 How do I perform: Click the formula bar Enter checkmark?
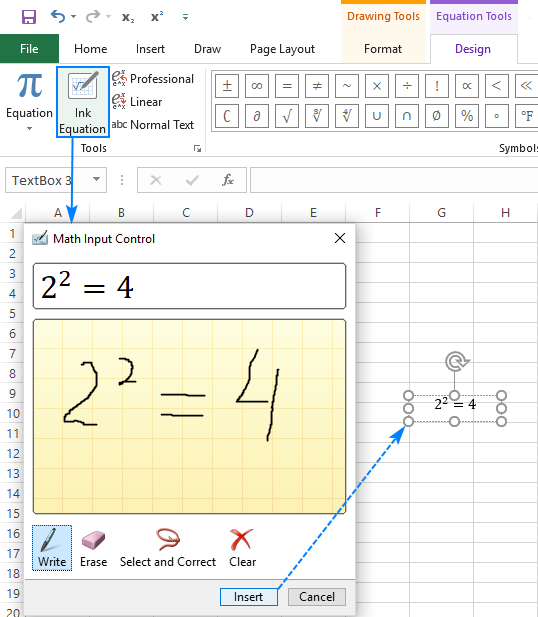192,180
